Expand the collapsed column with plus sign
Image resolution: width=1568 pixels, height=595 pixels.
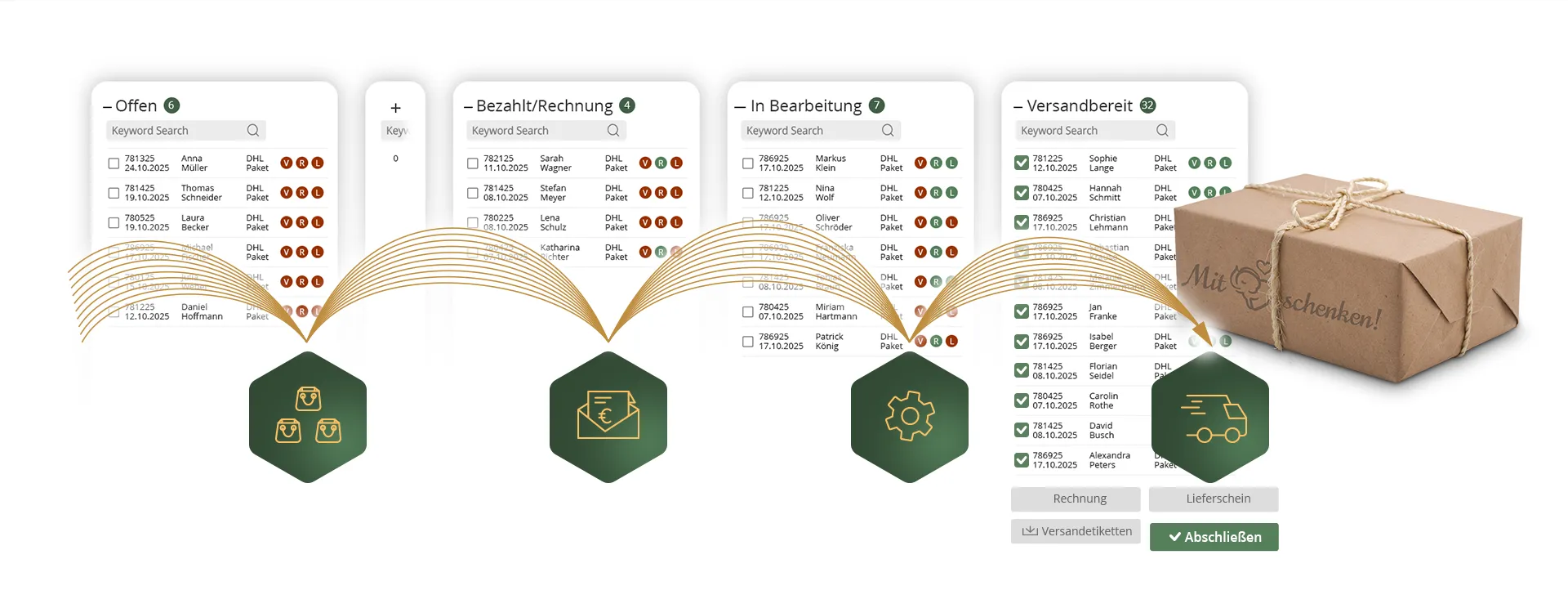coord(395,108)
